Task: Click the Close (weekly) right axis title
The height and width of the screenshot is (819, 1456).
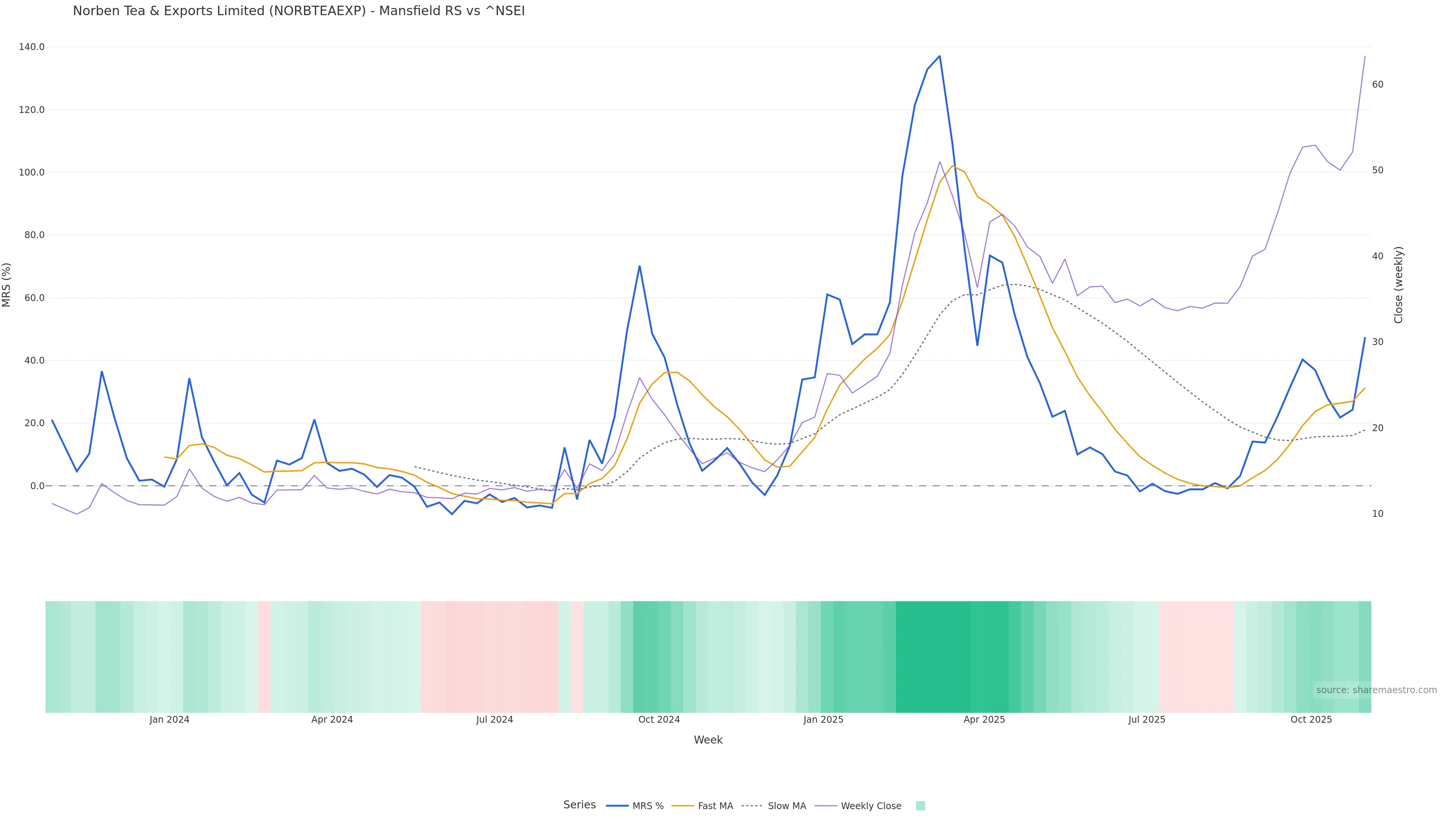Action: coord(1398,285)
